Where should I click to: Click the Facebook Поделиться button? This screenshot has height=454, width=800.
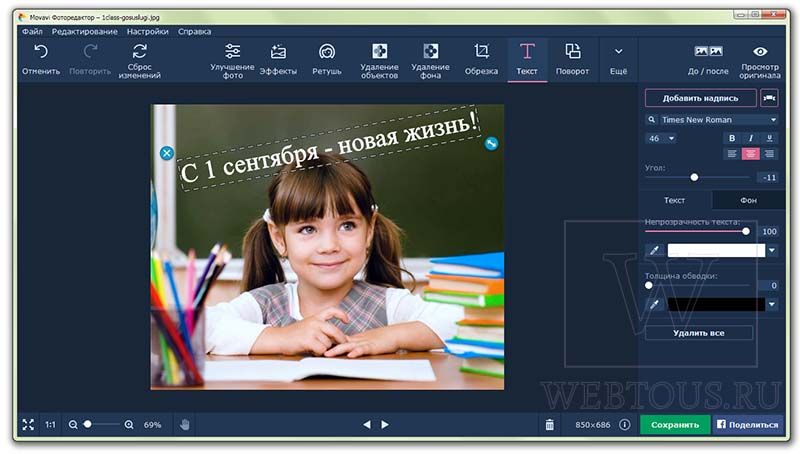[748, 424]
